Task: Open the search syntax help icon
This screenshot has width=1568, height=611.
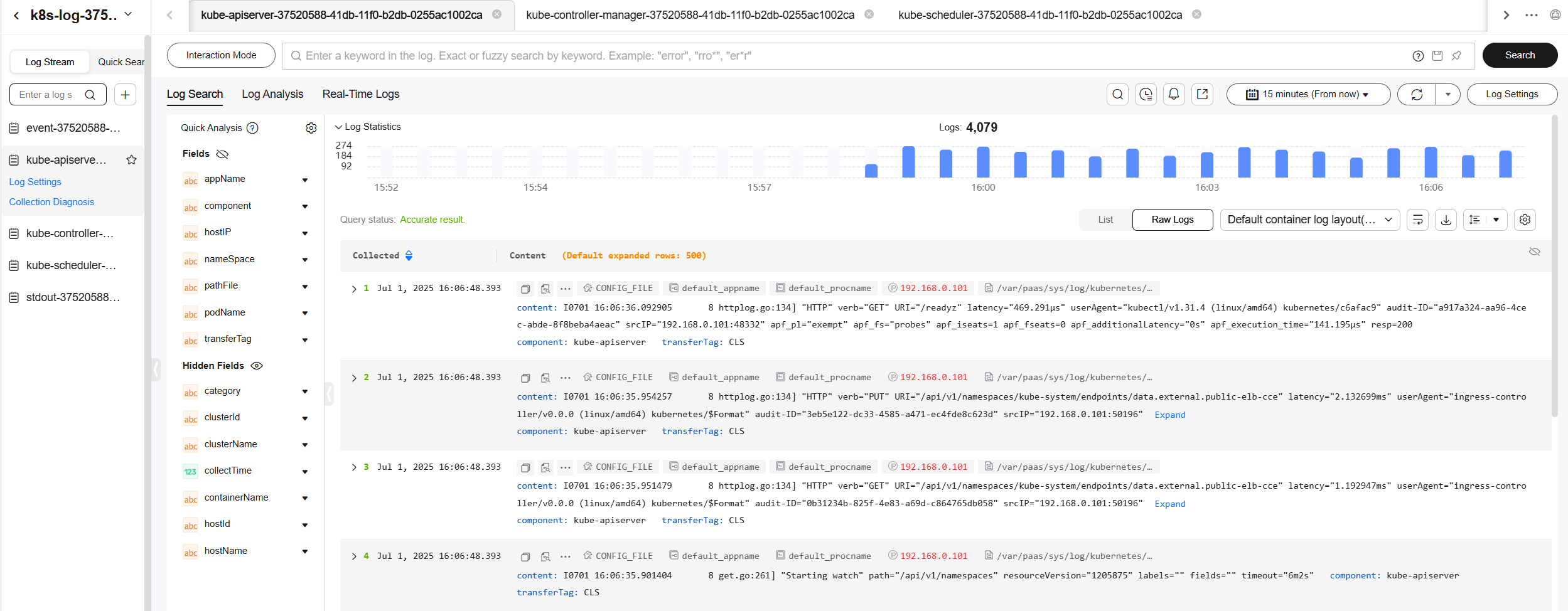Action: tap(1418, 56)
